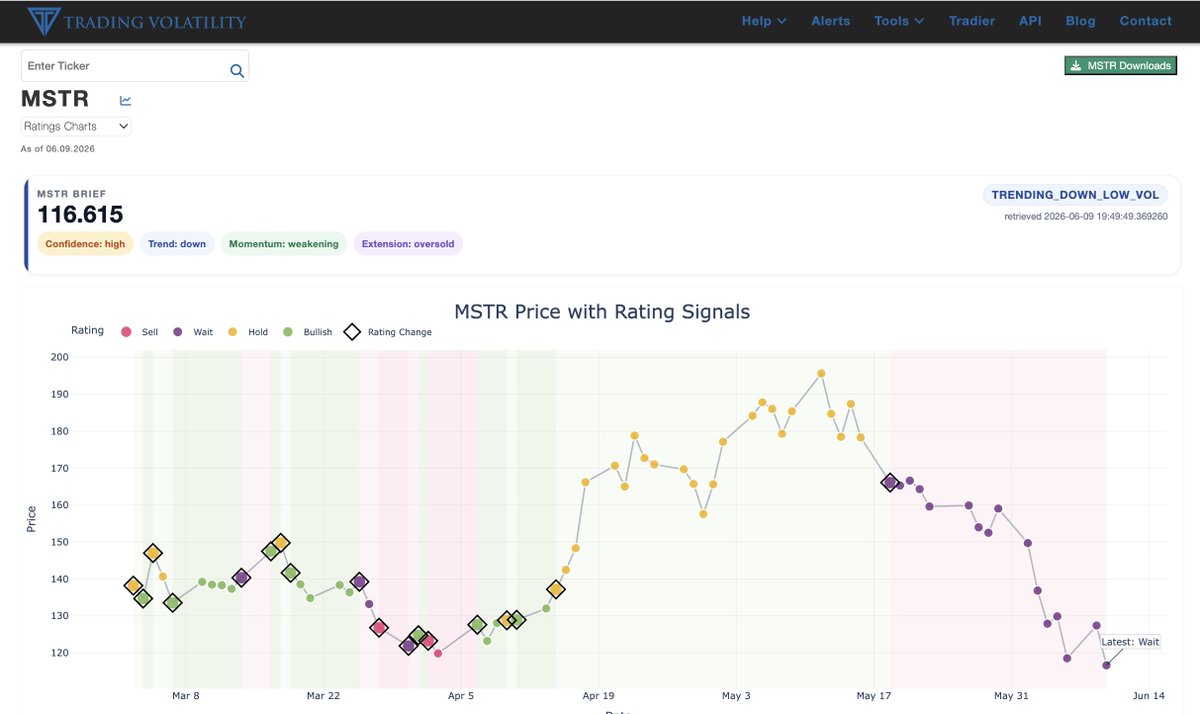Click the Trading Volatility logo
Image resolution: width=1200 pixels, height=714 pixels.
point(137,21)
